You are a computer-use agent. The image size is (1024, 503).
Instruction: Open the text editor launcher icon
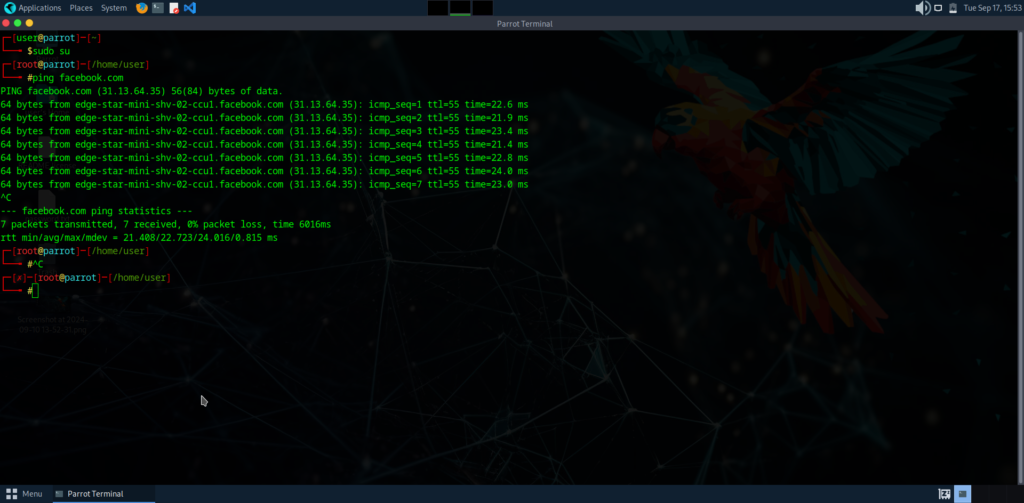click(x=174, y=8)
